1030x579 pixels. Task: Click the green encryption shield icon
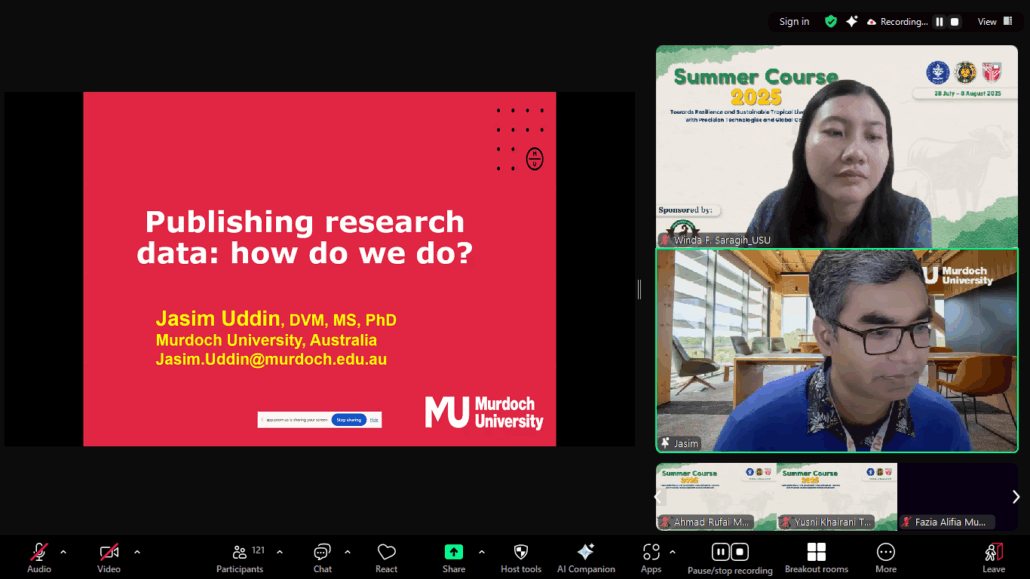coord(830,21)
